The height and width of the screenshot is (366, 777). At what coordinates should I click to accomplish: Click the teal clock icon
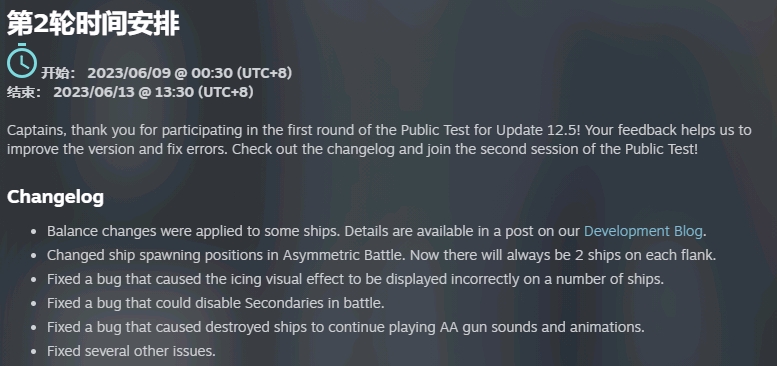tap(22, 61)
